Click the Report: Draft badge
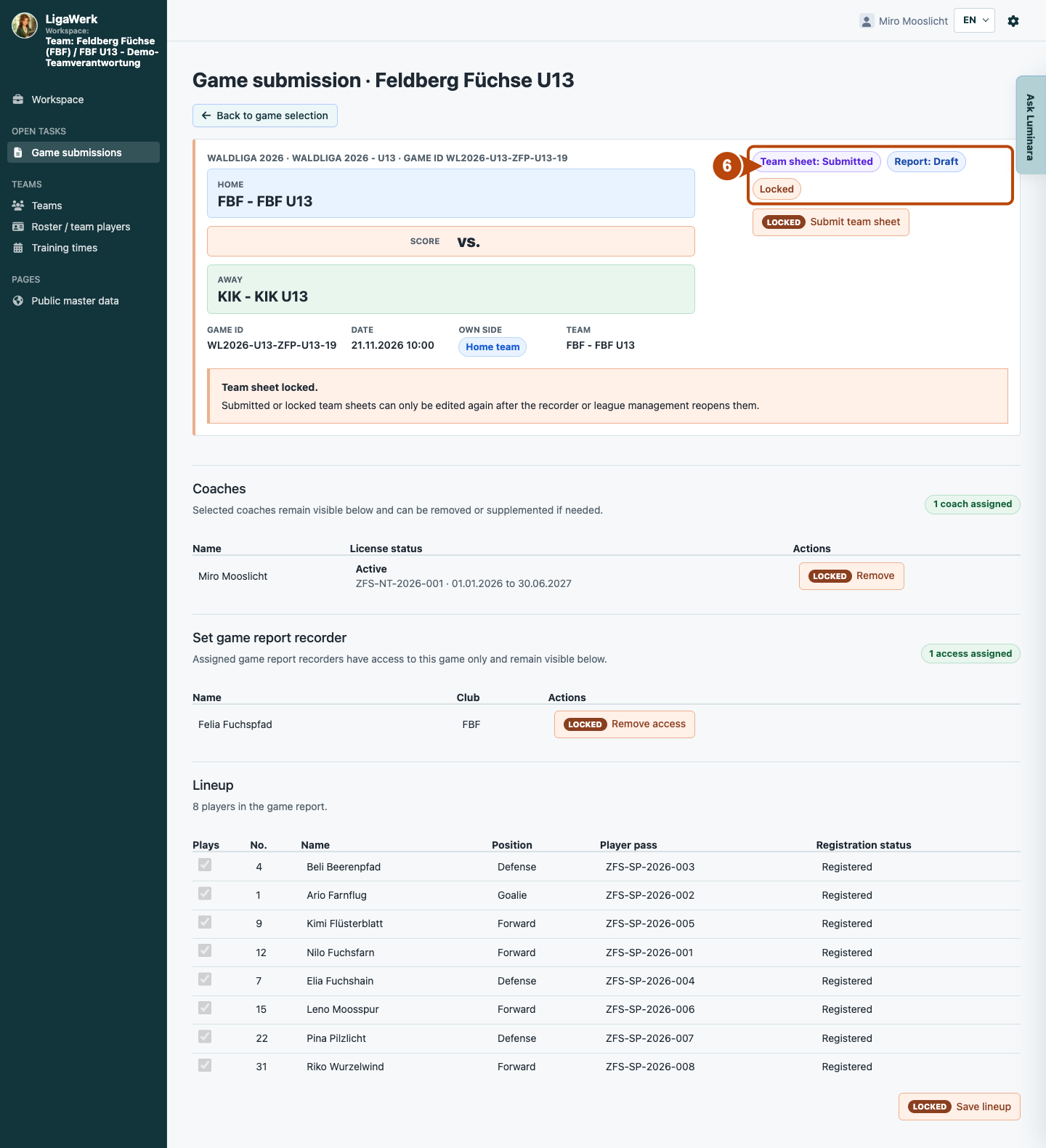The width and height of the screenshot is (1046, 1148). 926,161
